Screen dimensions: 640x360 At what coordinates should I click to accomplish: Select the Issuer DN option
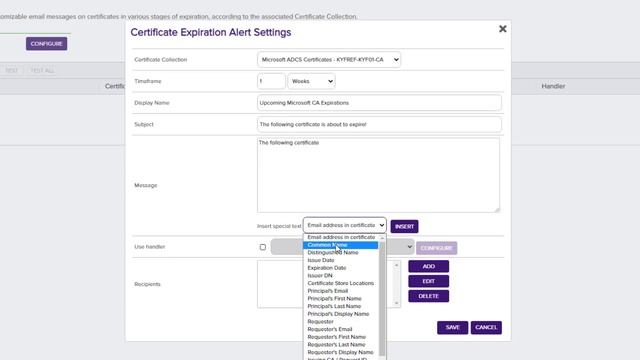tap(341, 276)
